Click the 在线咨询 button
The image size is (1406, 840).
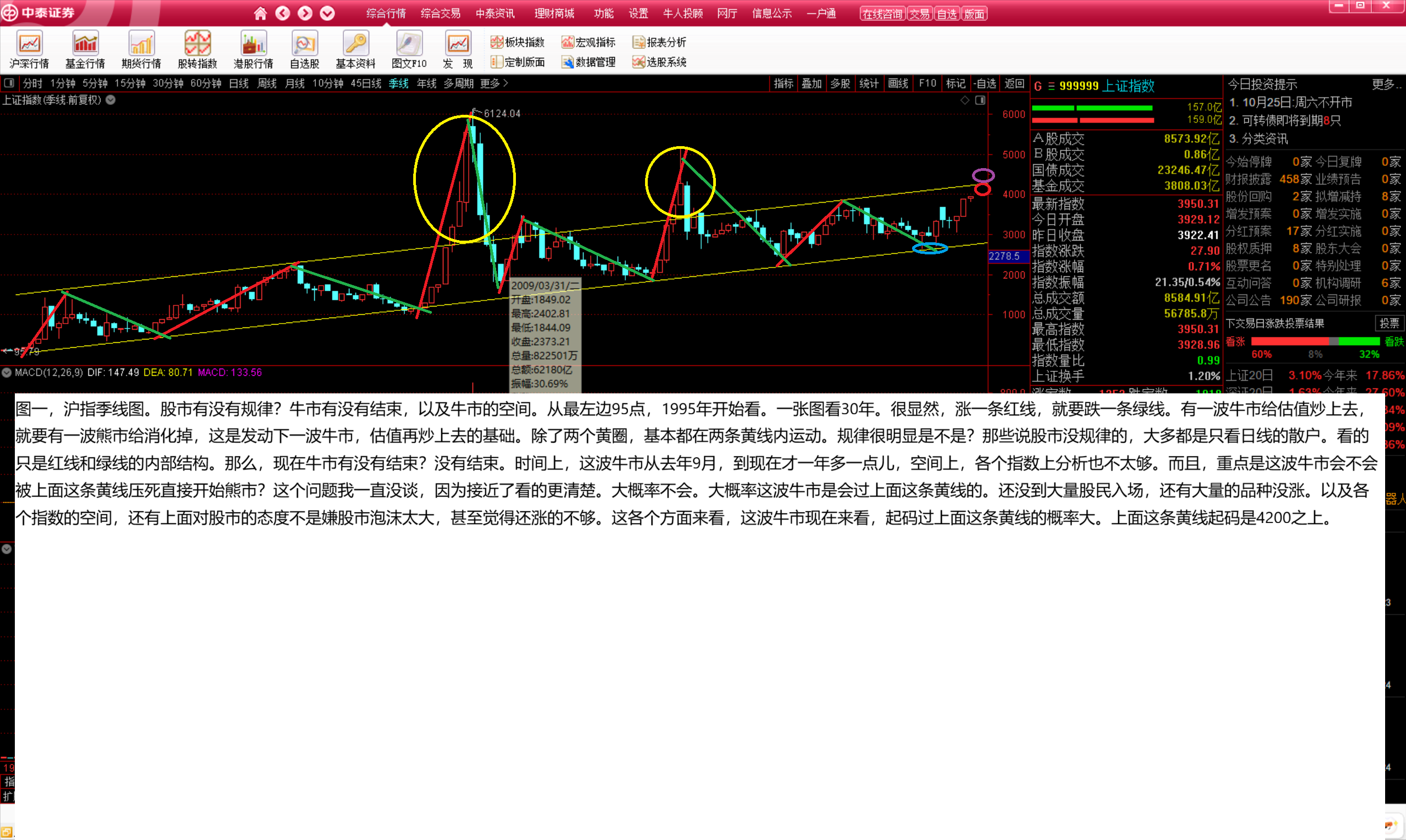tap(882, 14)
